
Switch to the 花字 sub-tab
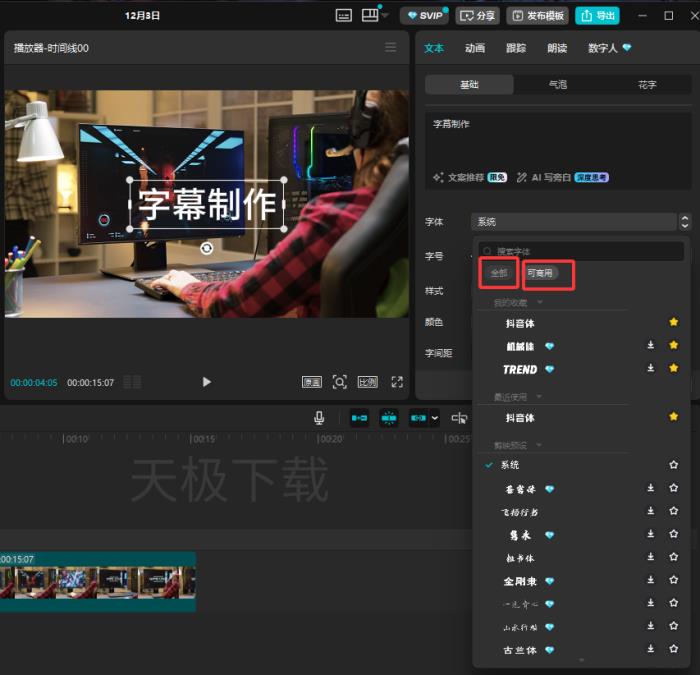tap(647, 85)
